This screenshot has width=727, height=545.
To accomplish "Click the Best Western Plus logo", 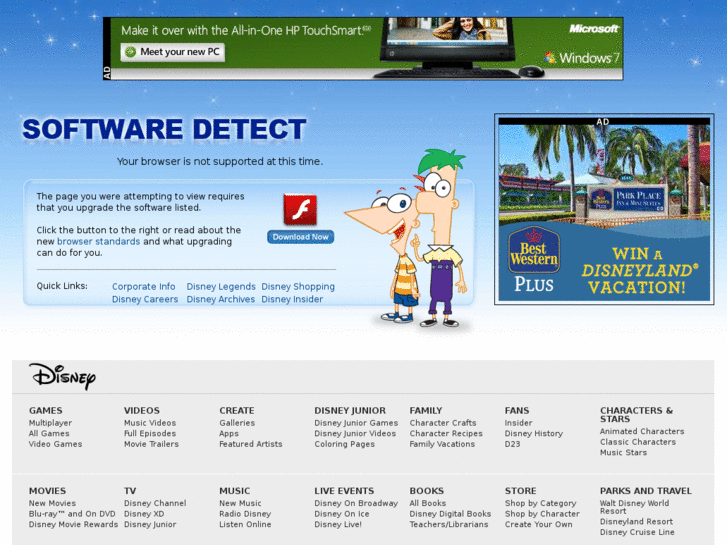I will click(x=534, y=260).
